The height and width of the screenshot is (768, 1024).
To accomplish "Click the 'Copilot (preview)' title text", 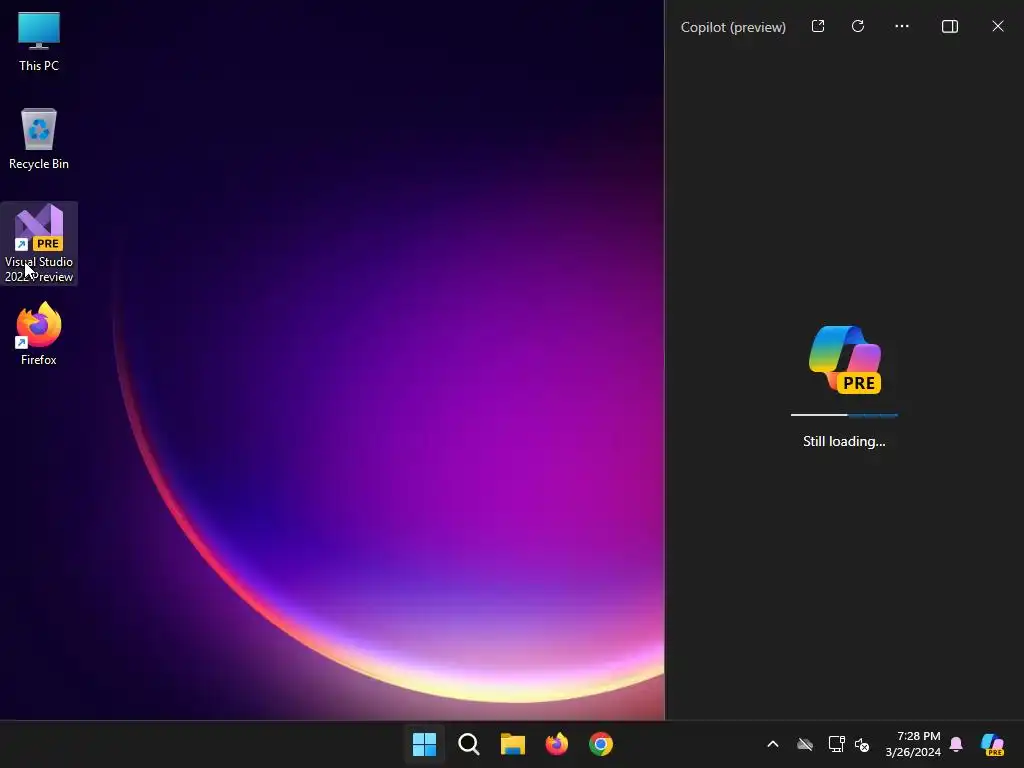I will click(x=733, y=27).
